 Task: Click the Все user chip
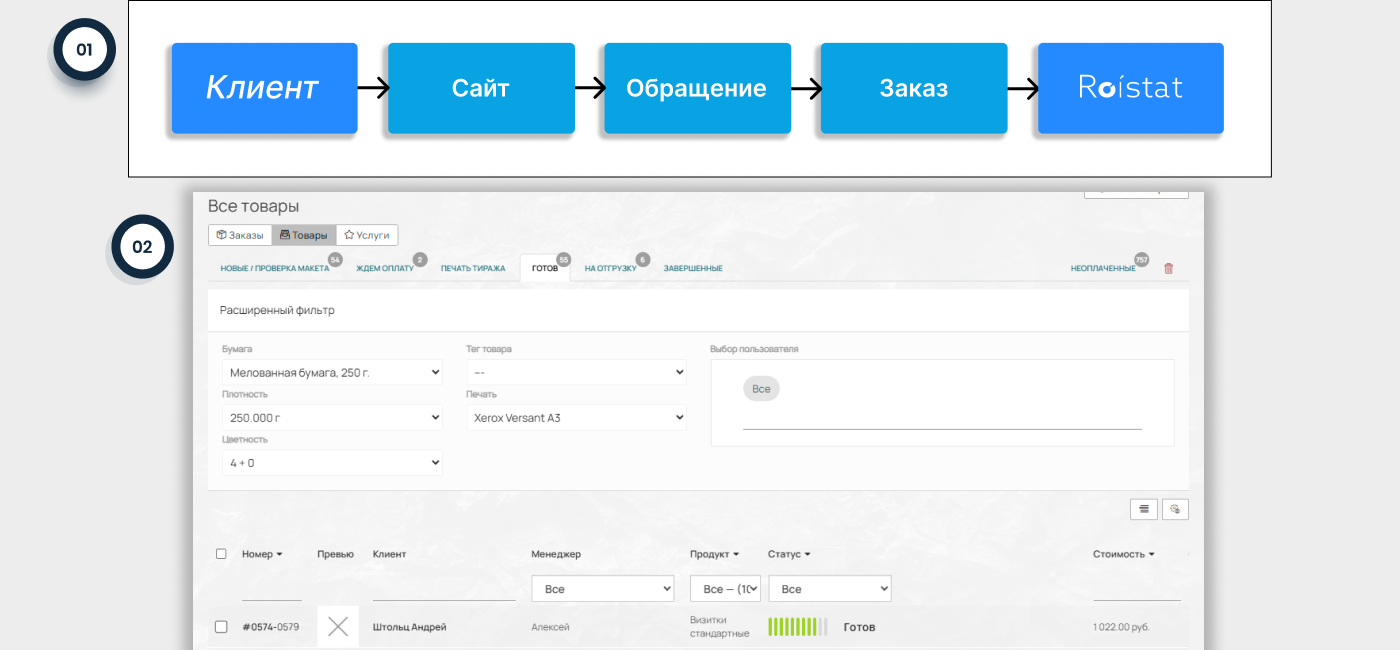point(761,388)
